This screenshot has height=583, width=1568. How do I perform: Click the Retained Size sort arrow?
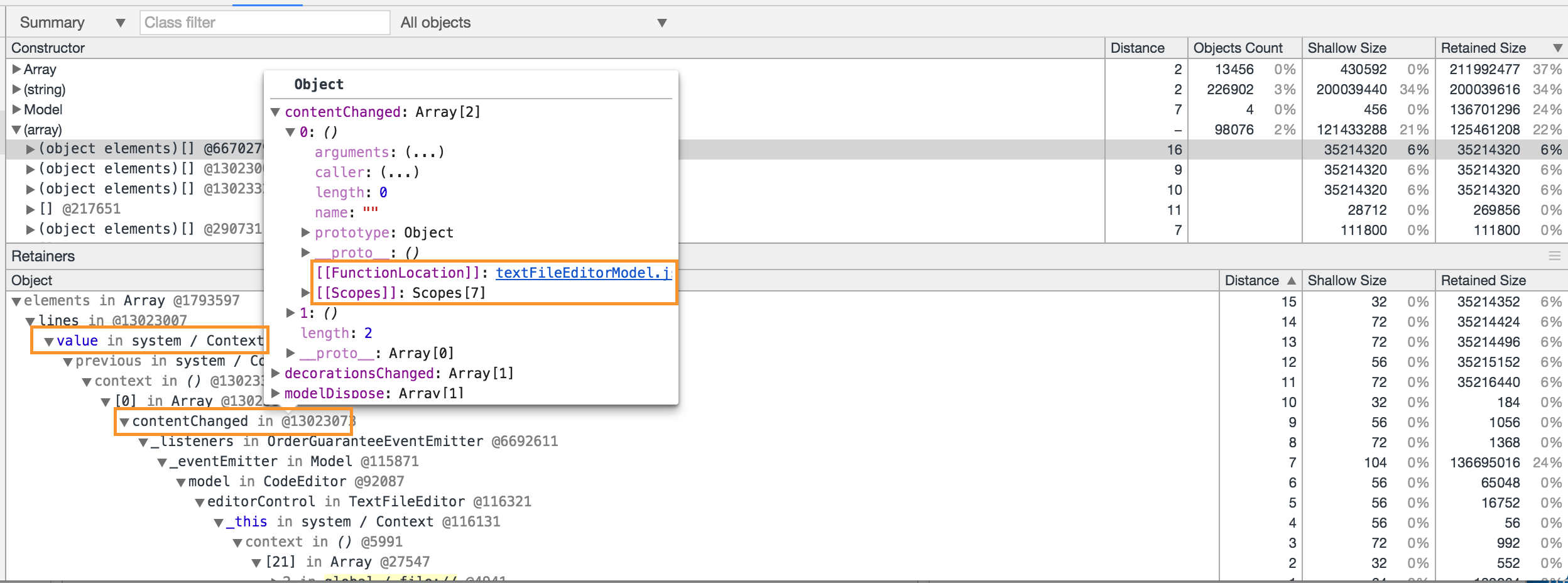(1558, 48)
